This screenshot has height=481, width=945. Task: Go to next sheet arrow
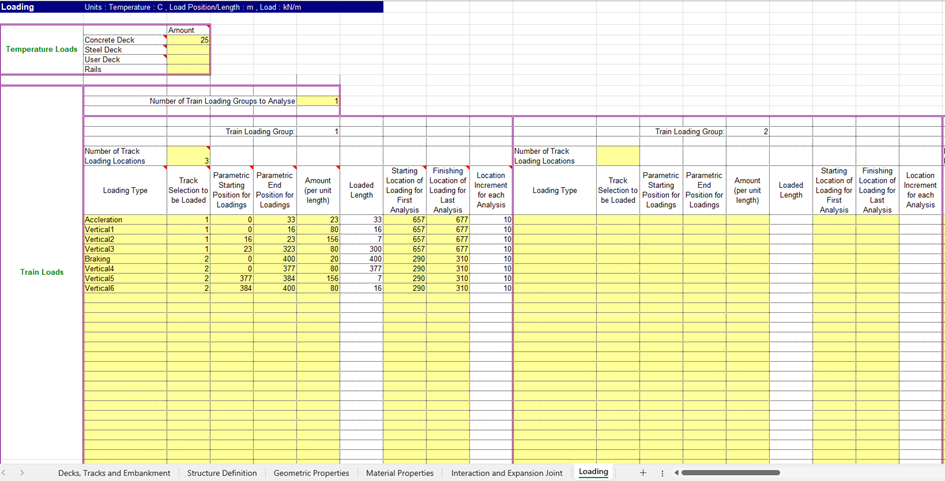coord(22,473)
